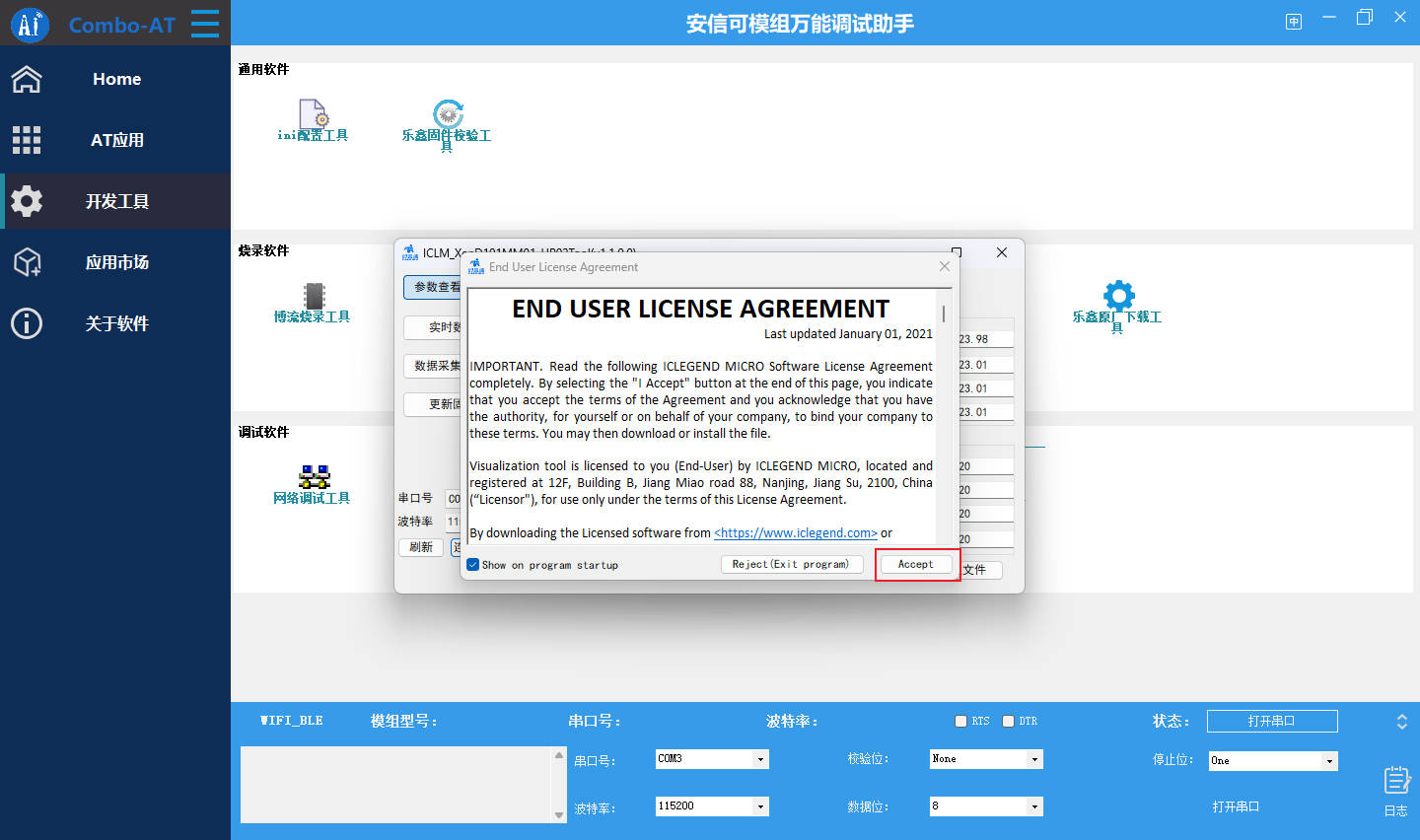1420x840 pixels.
Task: Click the 打开串口 status button
Action: point(1272,721)
